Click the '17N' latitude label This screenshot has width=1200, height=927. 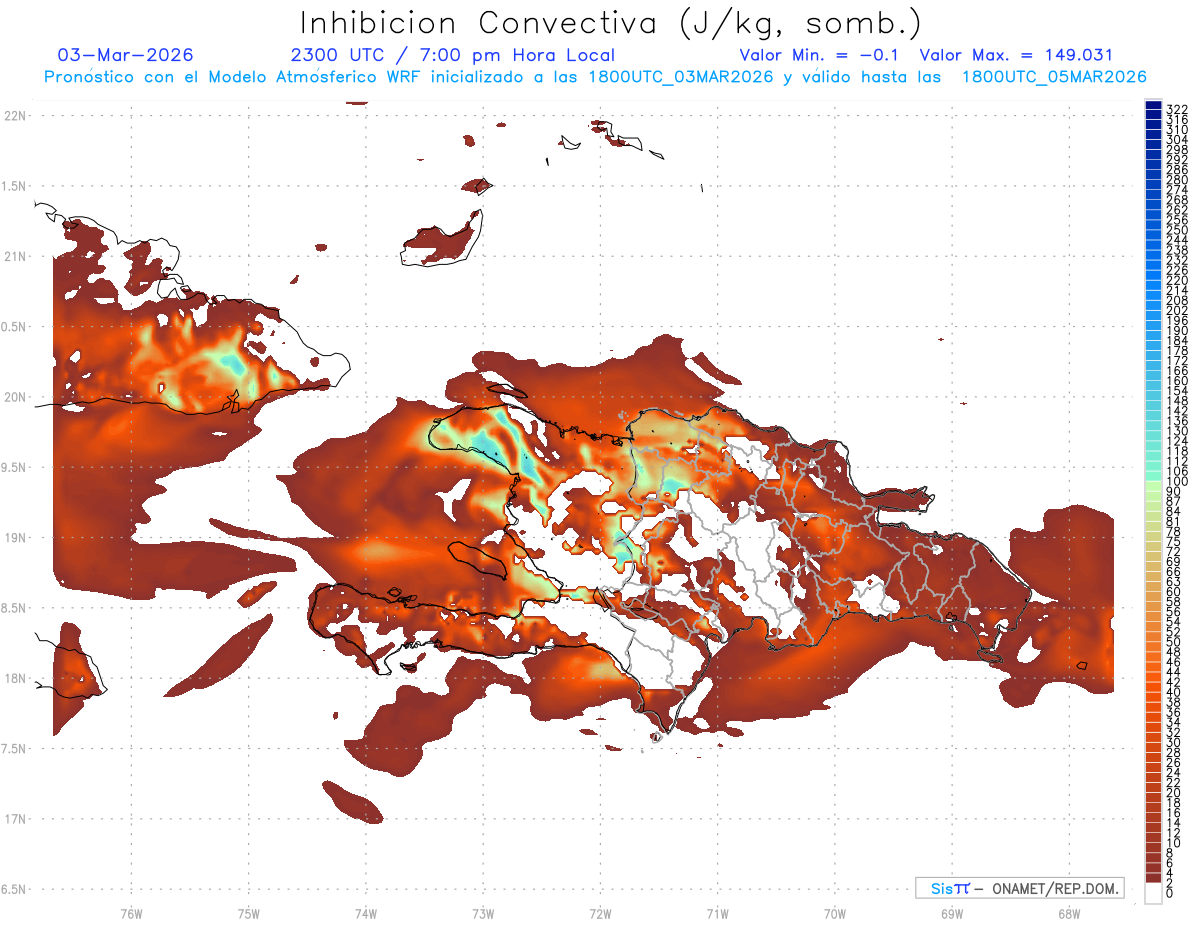tap(14, 819)
